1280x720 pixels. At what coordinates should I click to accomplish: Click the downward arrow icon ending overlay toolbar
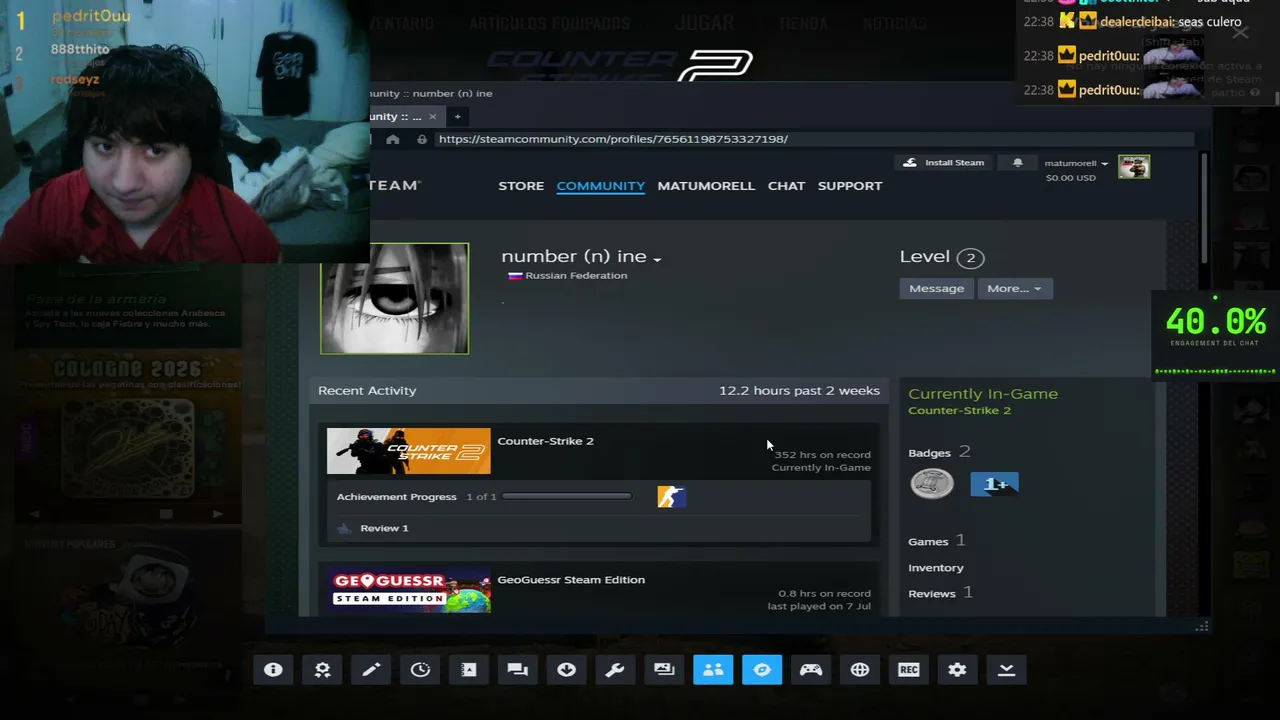(1006, 670)
